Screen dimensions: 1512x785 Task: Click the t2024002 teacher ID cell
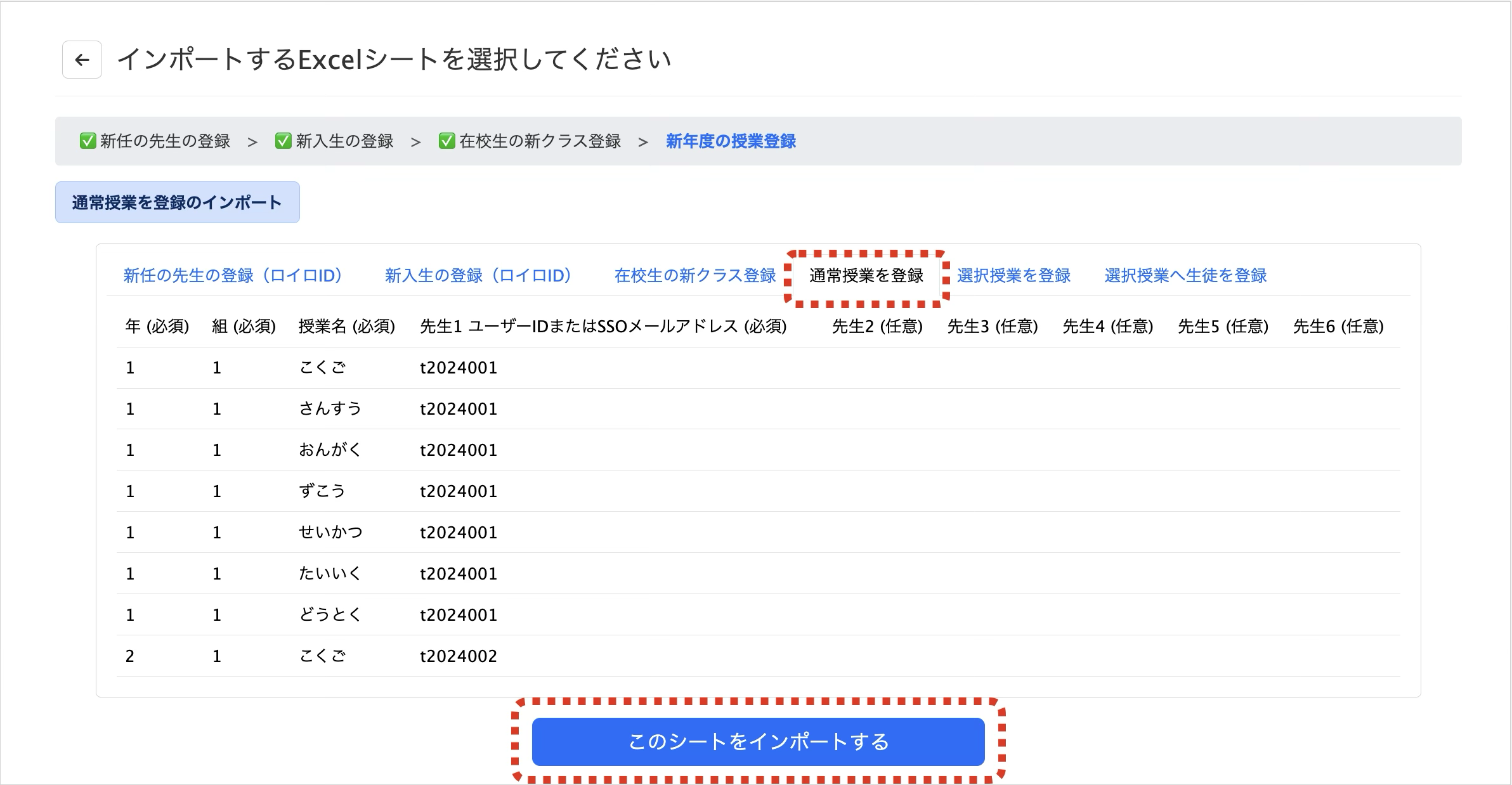(x=458, y=656)
